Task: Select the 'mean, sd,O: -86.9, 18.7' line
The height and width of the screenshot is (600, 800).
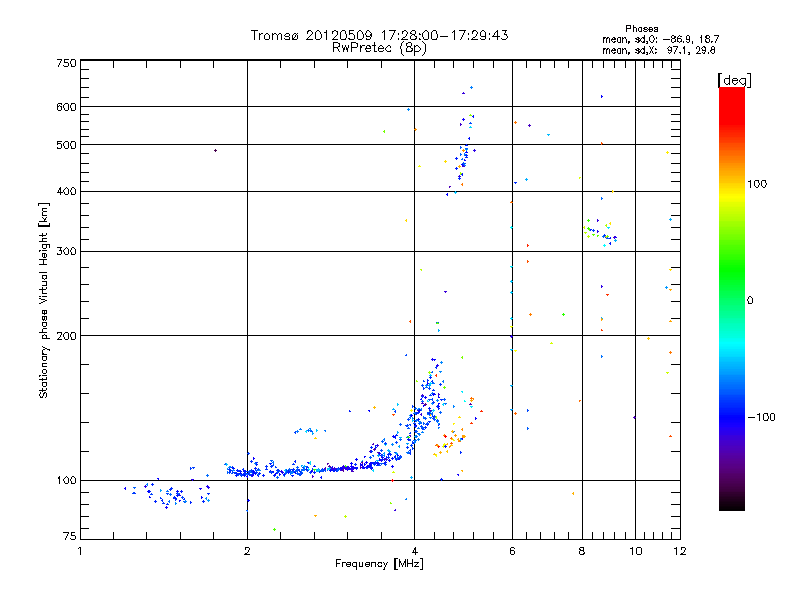Action: (x=661, y=39)
